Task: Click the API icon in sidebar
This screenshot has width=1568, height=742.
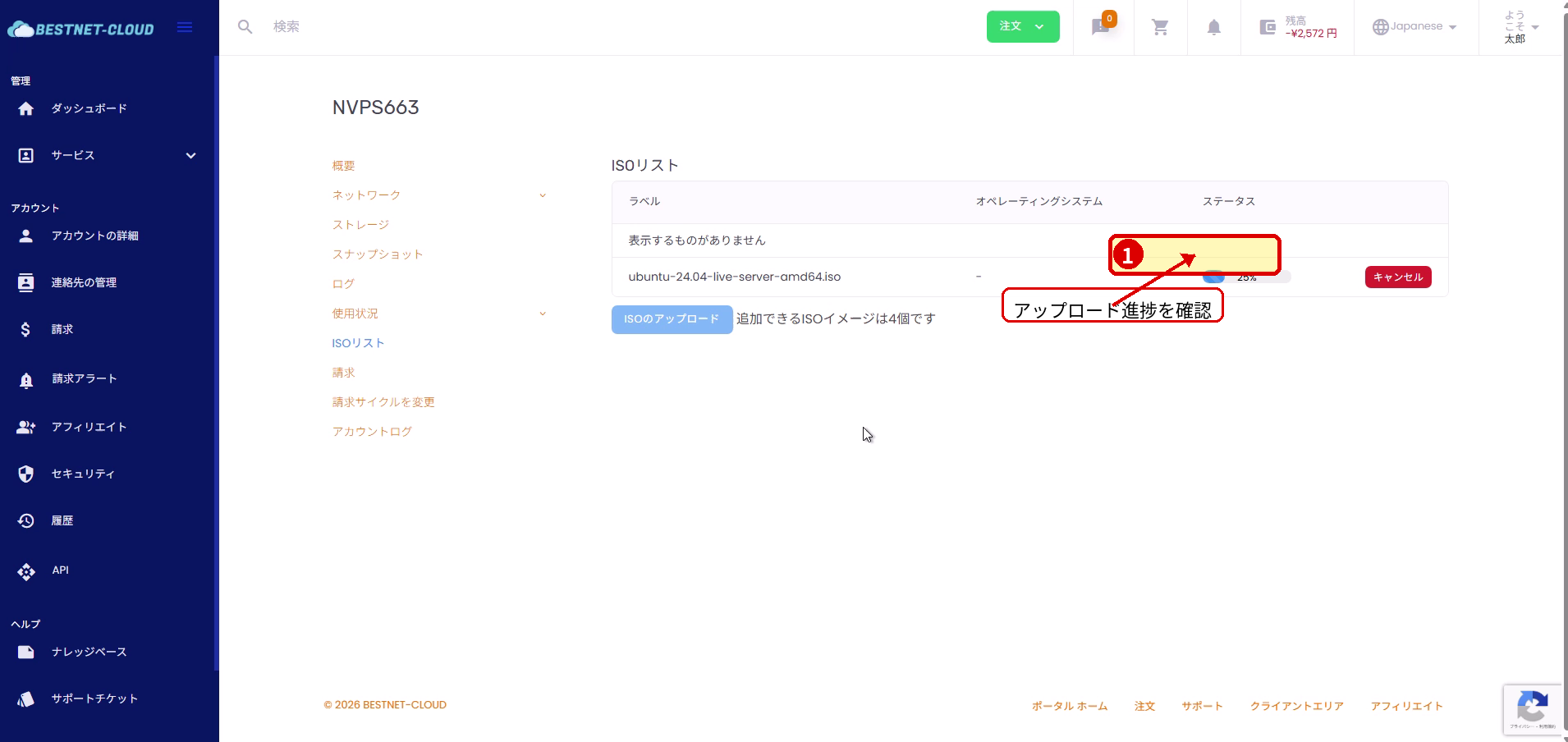Action: 26,571
